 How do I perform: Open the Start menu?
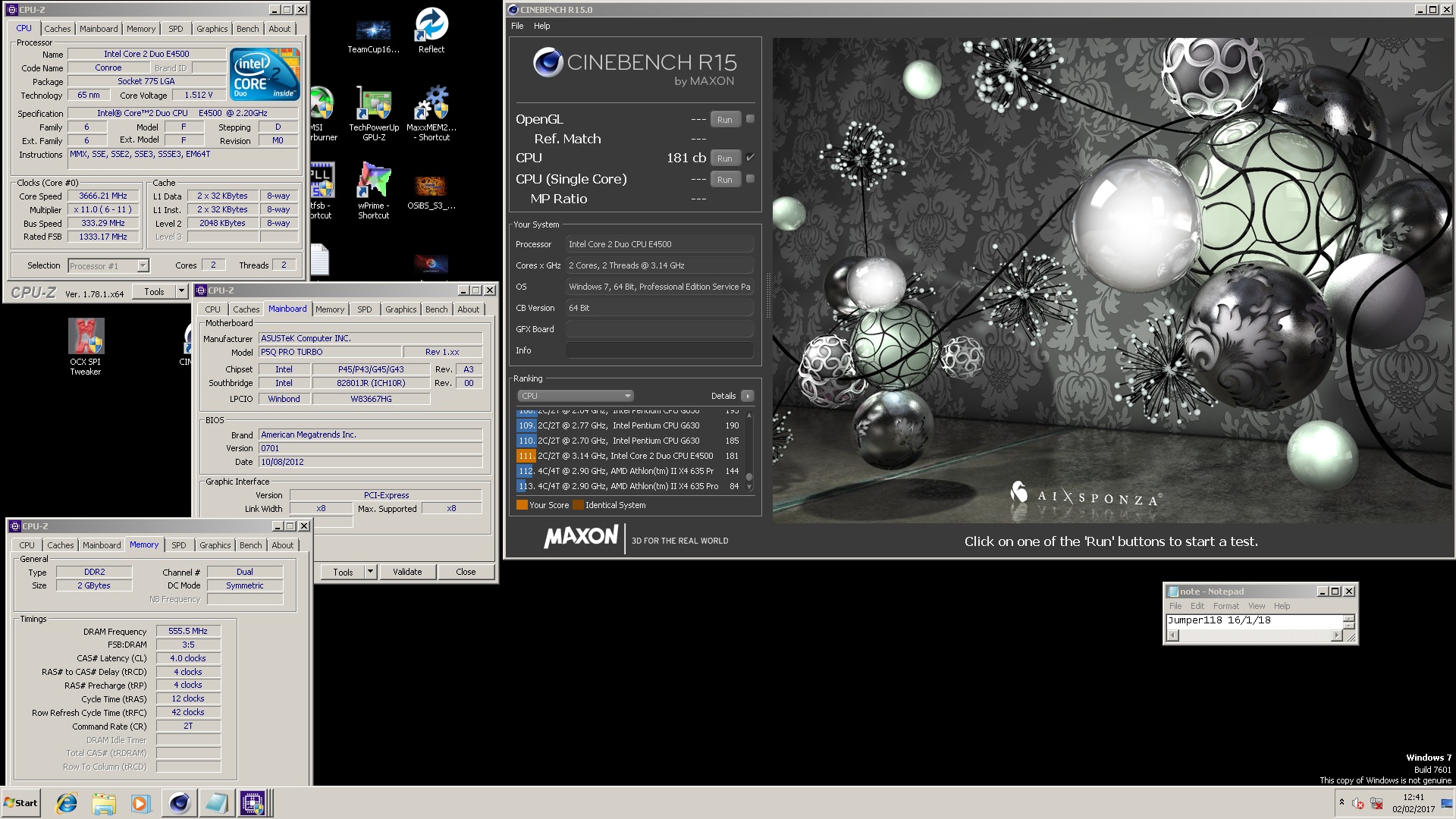(x=21, y=803)
